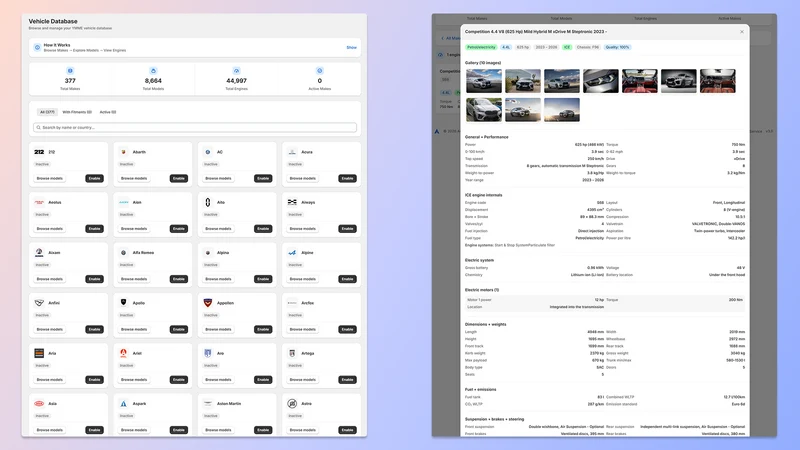Open the headlight close-up gallery thumbnail
800x450 pixels.
click(601, 81)
